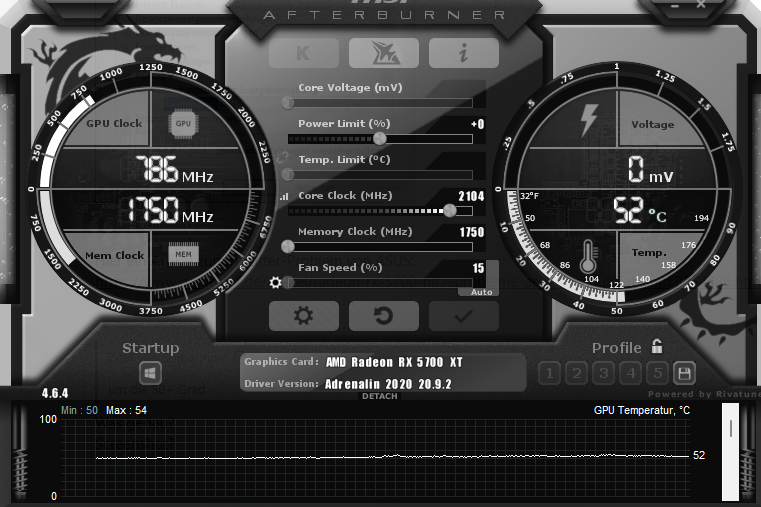Screen dimensions: 761x507
Task: Open the Kombustor (K) stress test button
Action: coord(303,53)
